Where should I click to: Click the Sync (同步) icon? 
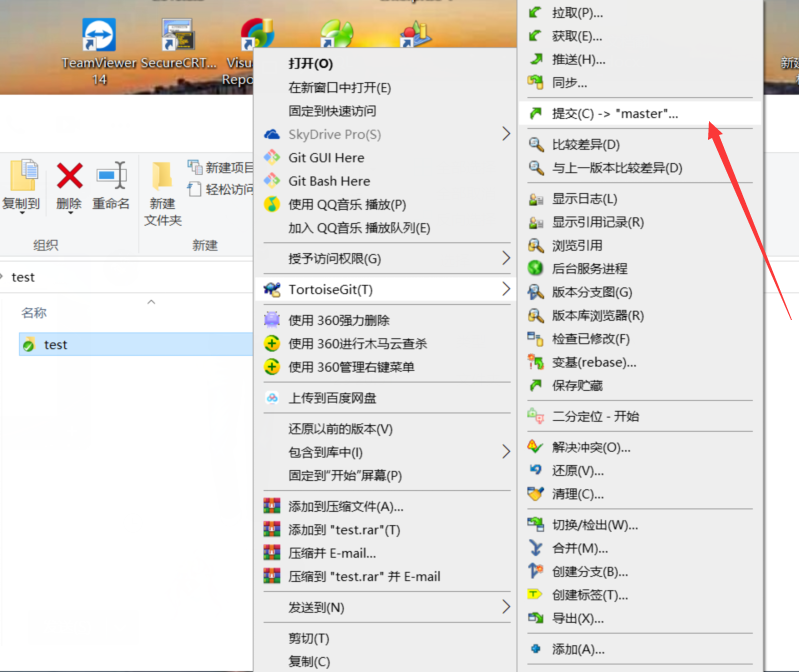point(535,82)
